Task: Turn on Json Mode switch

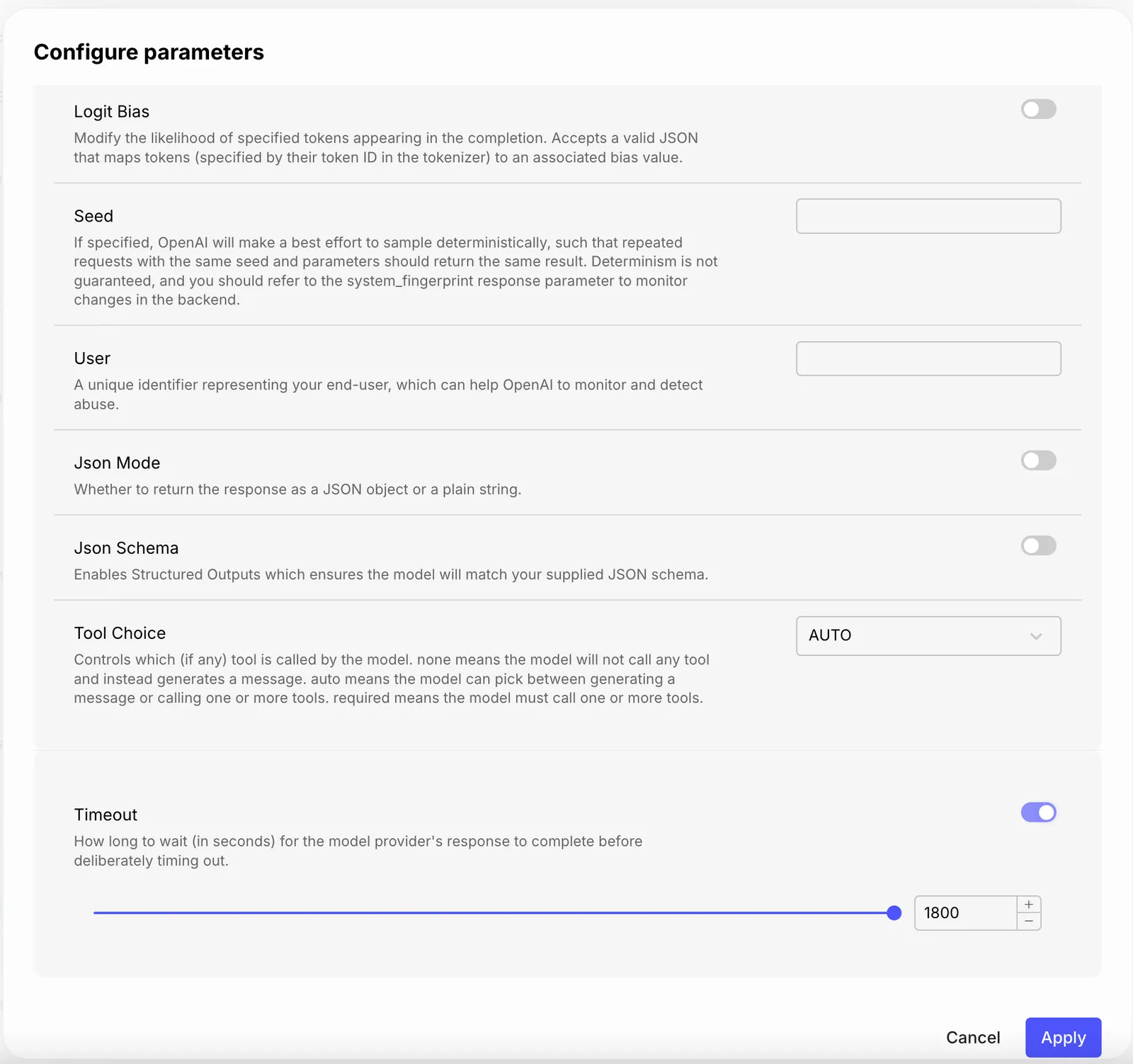Action: 1038,460
